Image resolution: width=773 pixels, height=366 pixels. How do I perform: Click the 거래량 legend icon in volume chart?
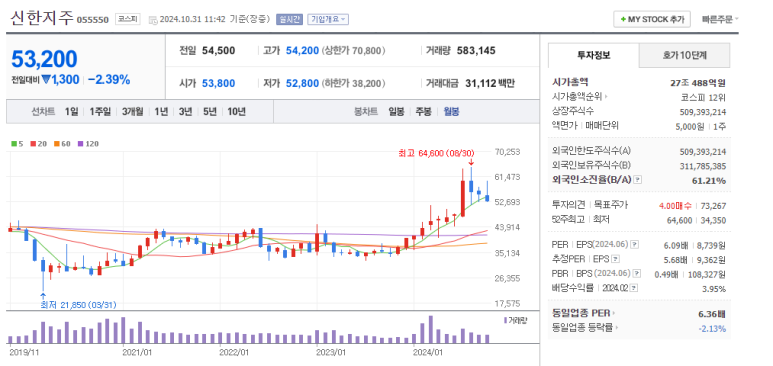point(505,321)
